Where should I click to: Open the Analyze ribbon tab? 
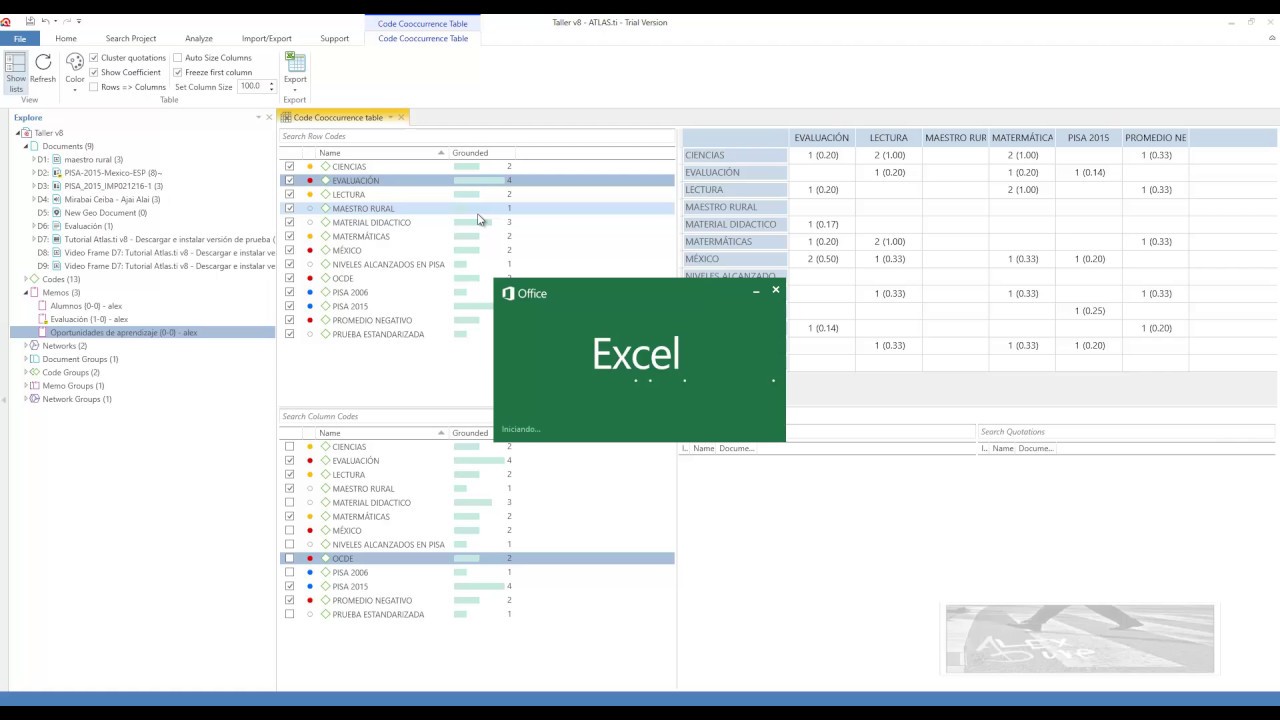[199, 38]
